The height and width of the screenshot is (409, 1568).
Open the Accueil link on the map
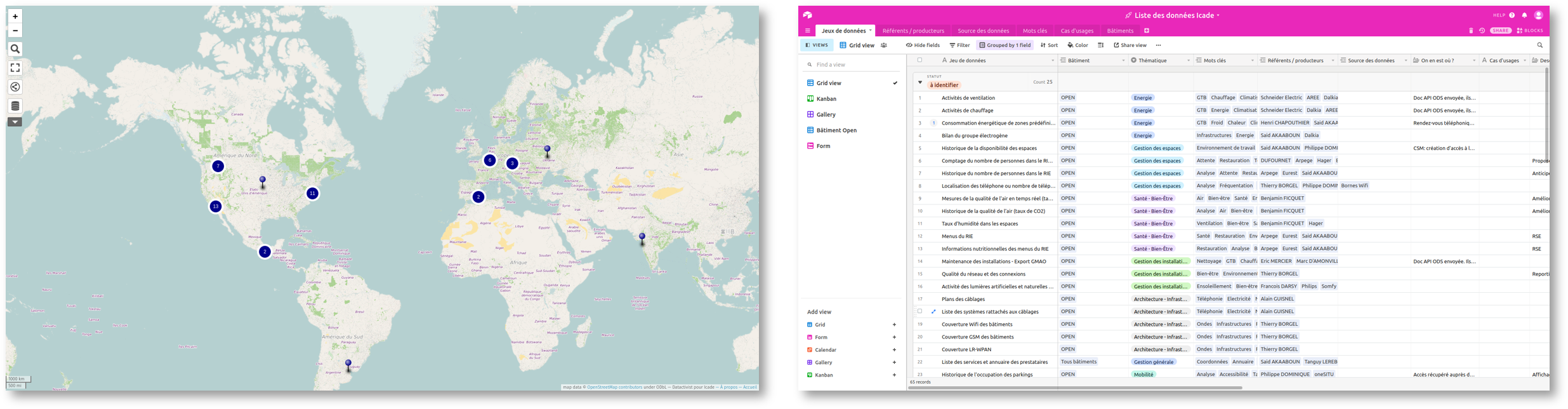750,387
